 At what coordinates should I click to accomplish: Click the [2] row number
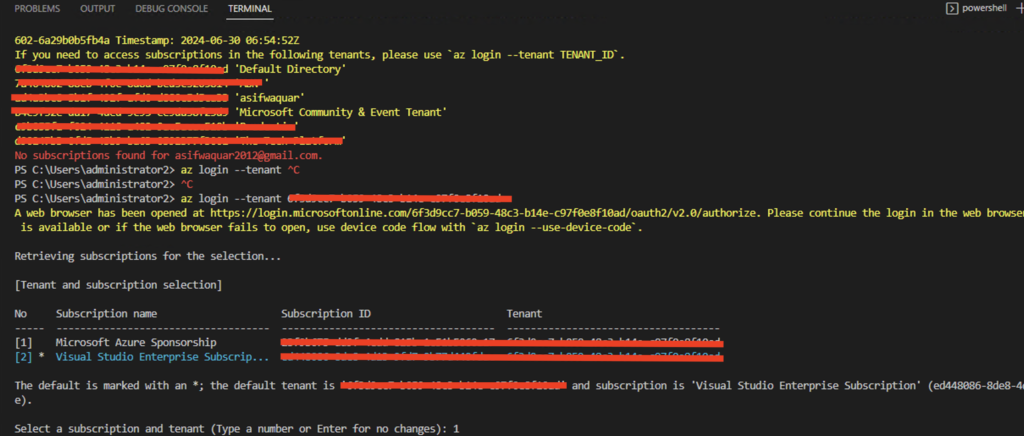(x=24, y=357)
